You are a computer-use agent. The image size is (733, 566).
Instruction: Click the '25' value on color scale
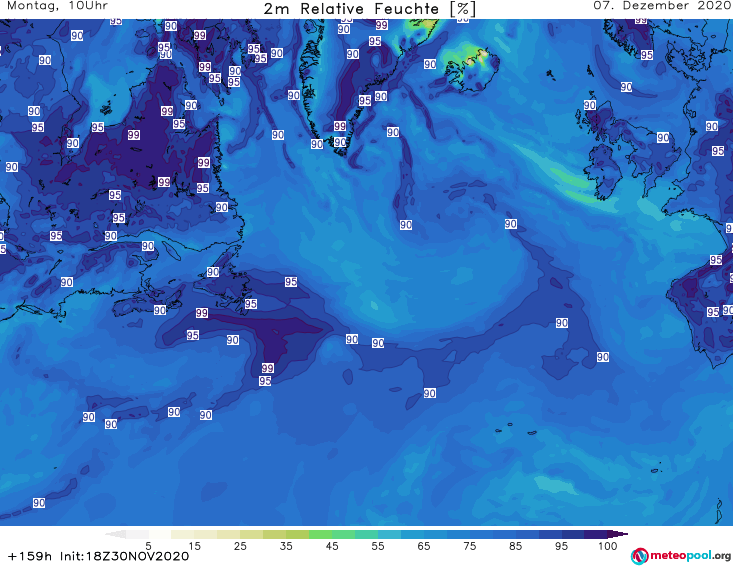(240, 546)
